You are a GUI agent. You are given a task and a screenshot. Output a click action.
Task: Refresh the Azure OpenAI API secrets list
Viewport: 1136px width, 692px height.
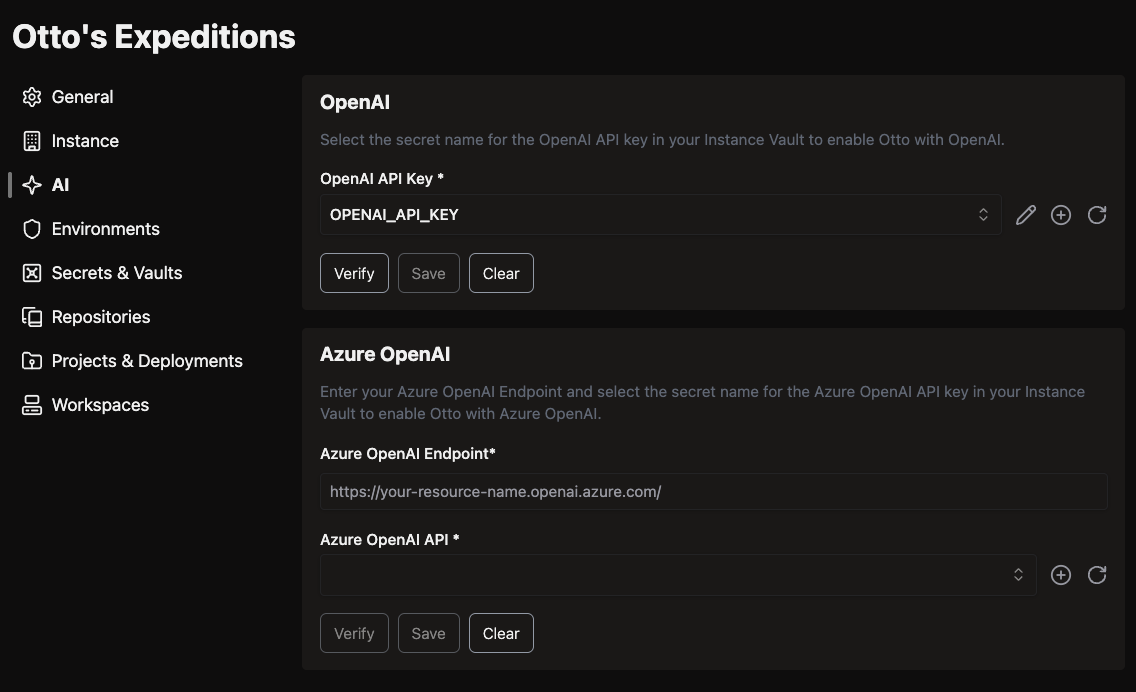[1097, 575]
